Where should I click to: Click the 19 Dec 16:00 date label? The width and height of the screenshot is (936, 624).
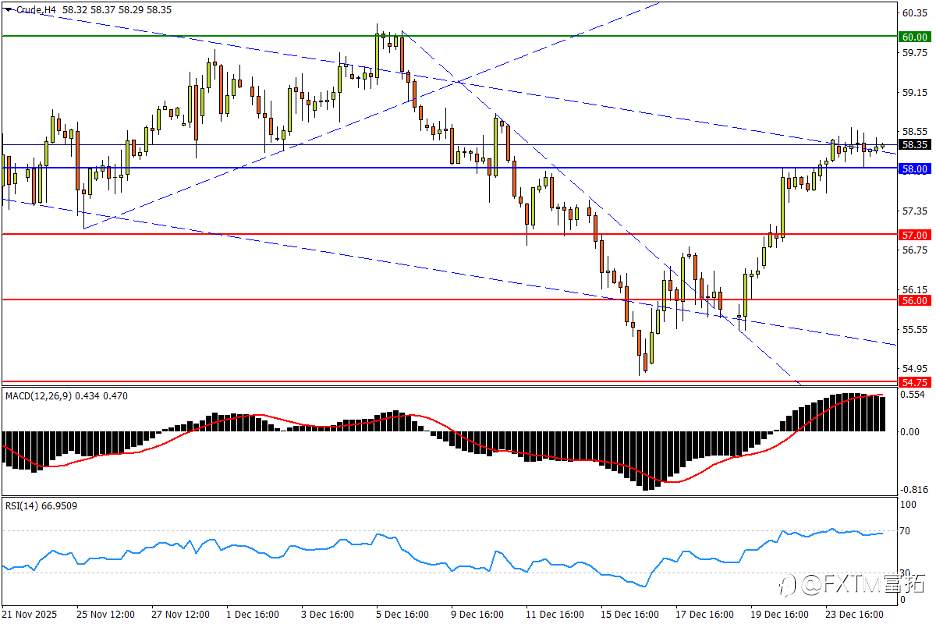click(779, 614)
